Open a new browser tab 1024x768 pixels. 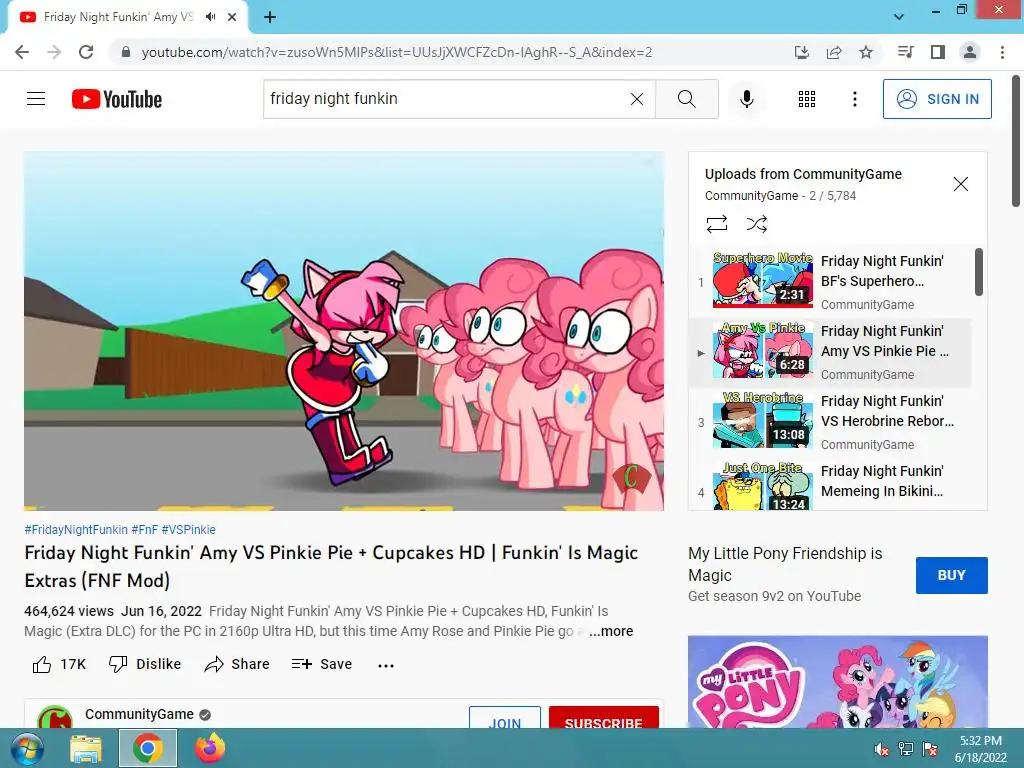point(270,17)
